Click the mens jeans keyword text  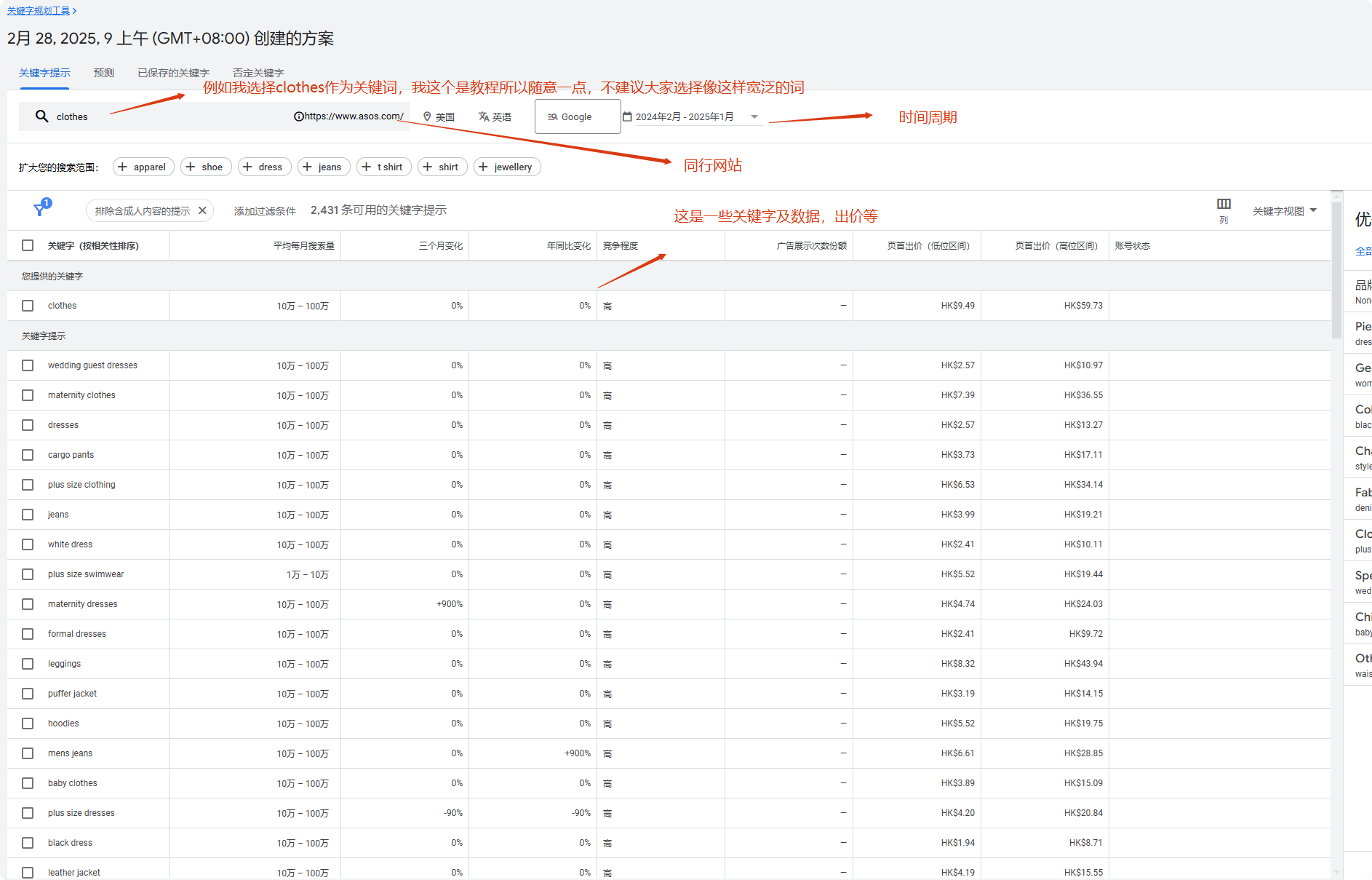coord(70,753)
